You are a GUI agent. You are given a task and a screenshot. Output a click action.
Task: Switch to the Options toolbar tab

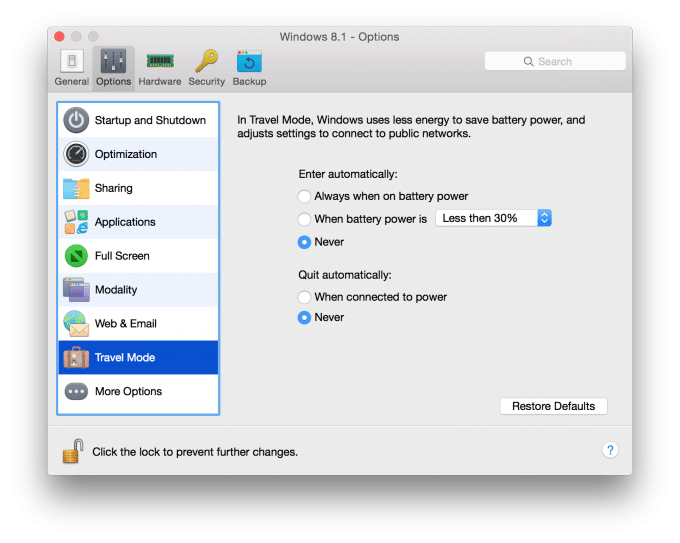[x=113, y=67]
